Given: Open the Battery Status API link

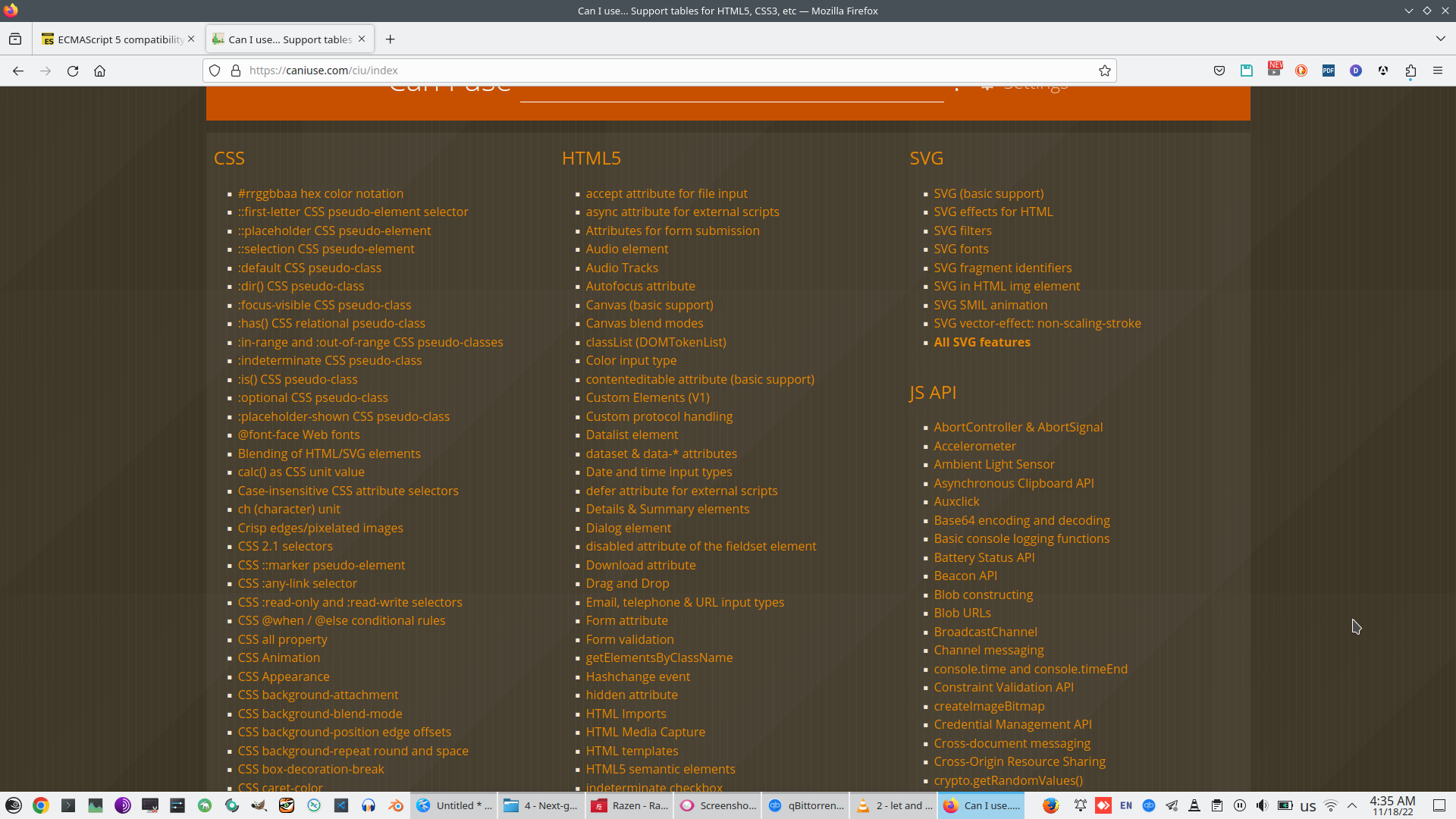Looking at the screenshot, I should [x=984, y=557].
